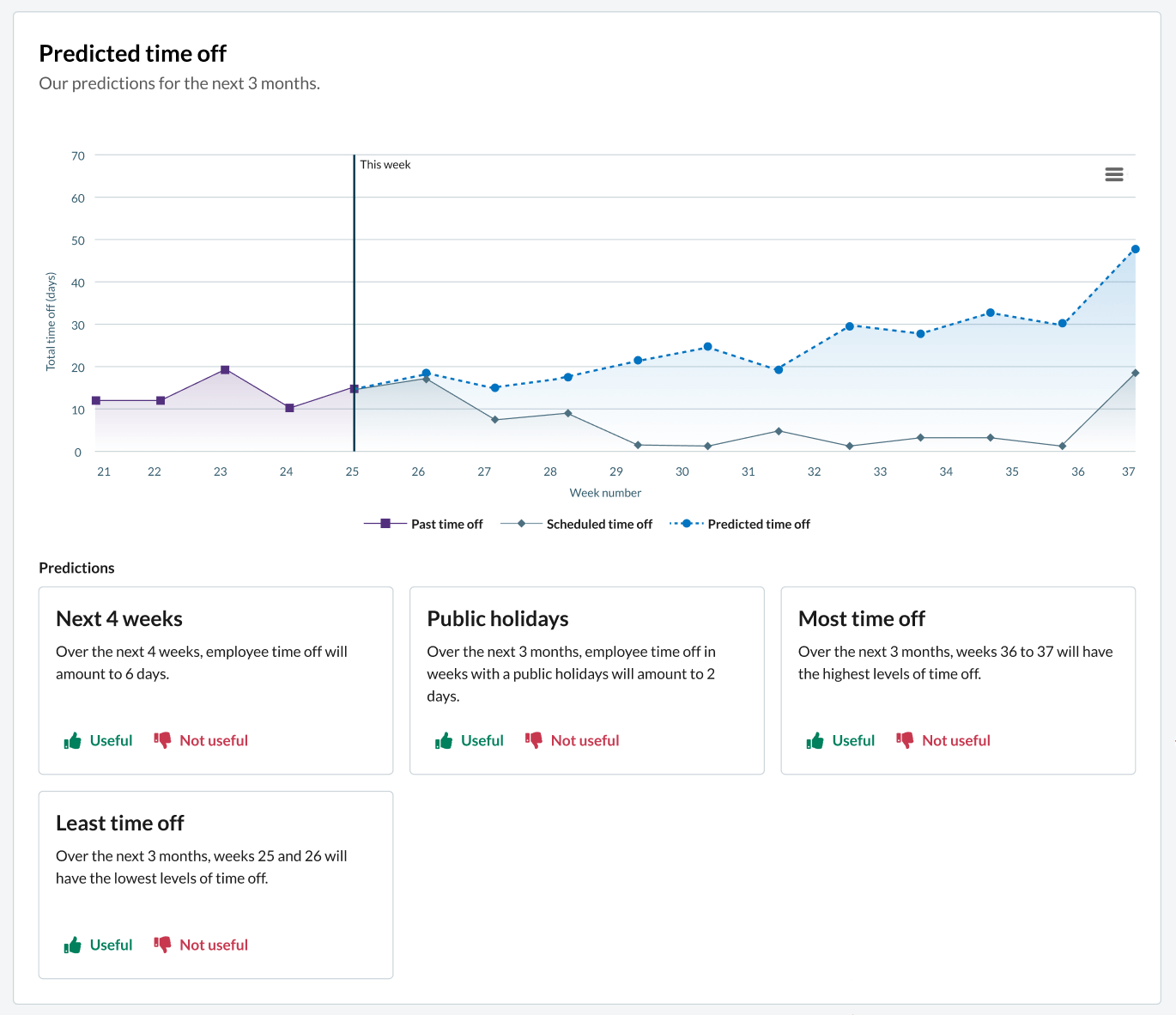1176x1015 pixels.
Task: Click the week 37 predicted data point
Action: click(1135, 249)
